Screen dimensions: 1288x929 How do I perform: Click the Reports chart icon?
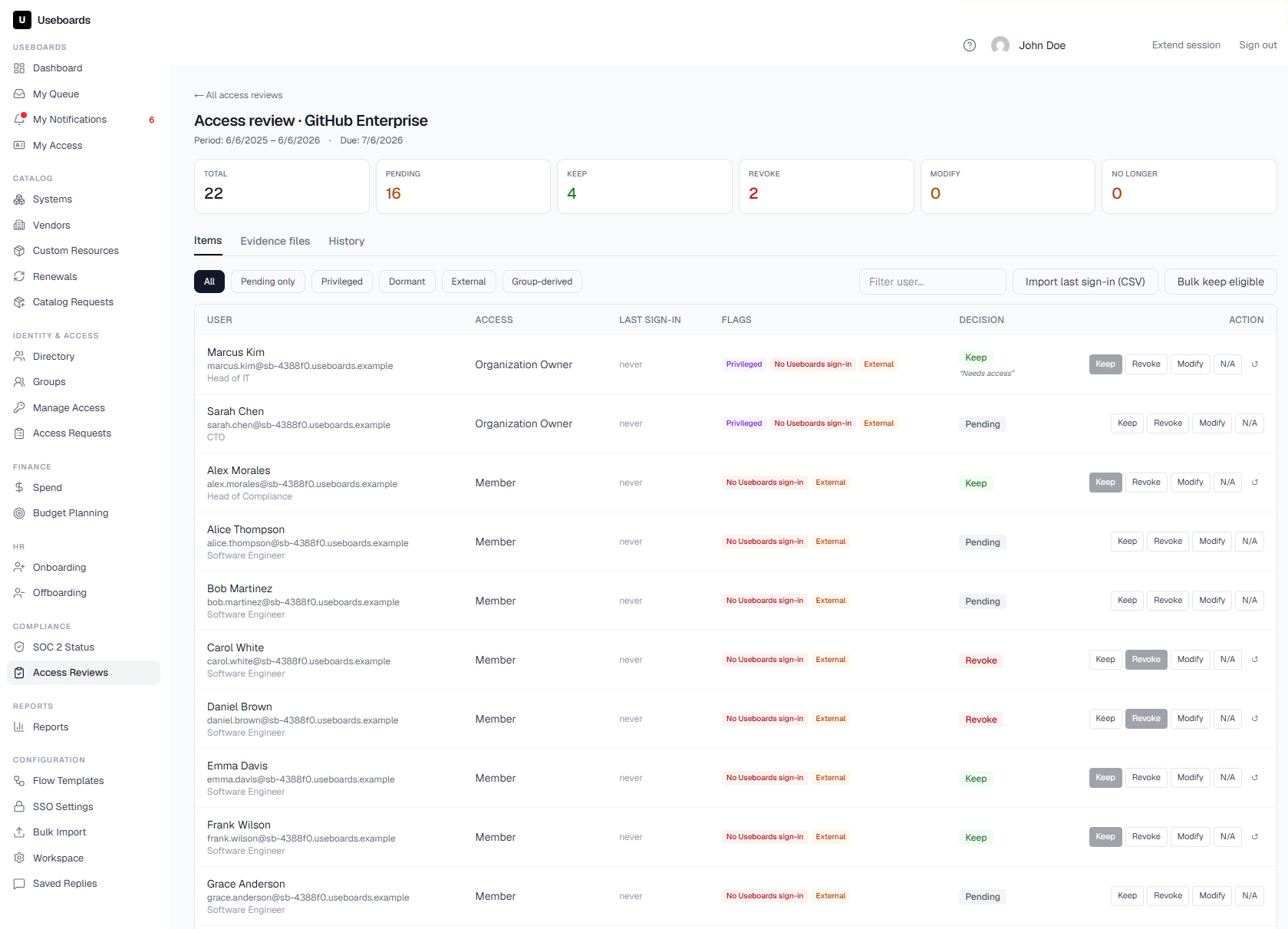point(19,727)
